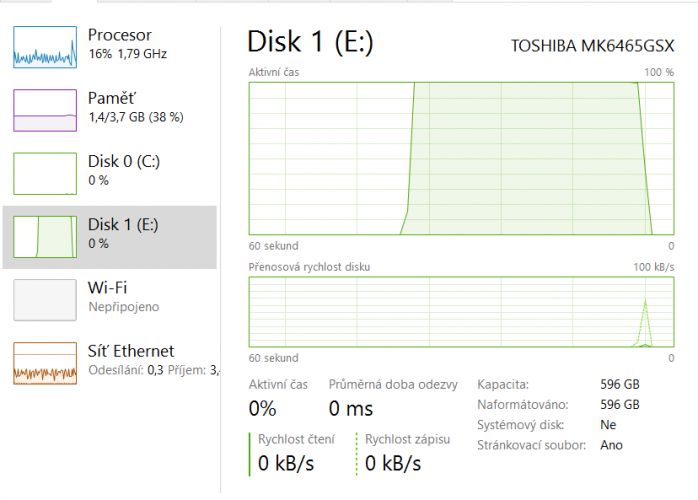
Task: Choose Wi-Fi label in resource list
Action: click(107, 288)
